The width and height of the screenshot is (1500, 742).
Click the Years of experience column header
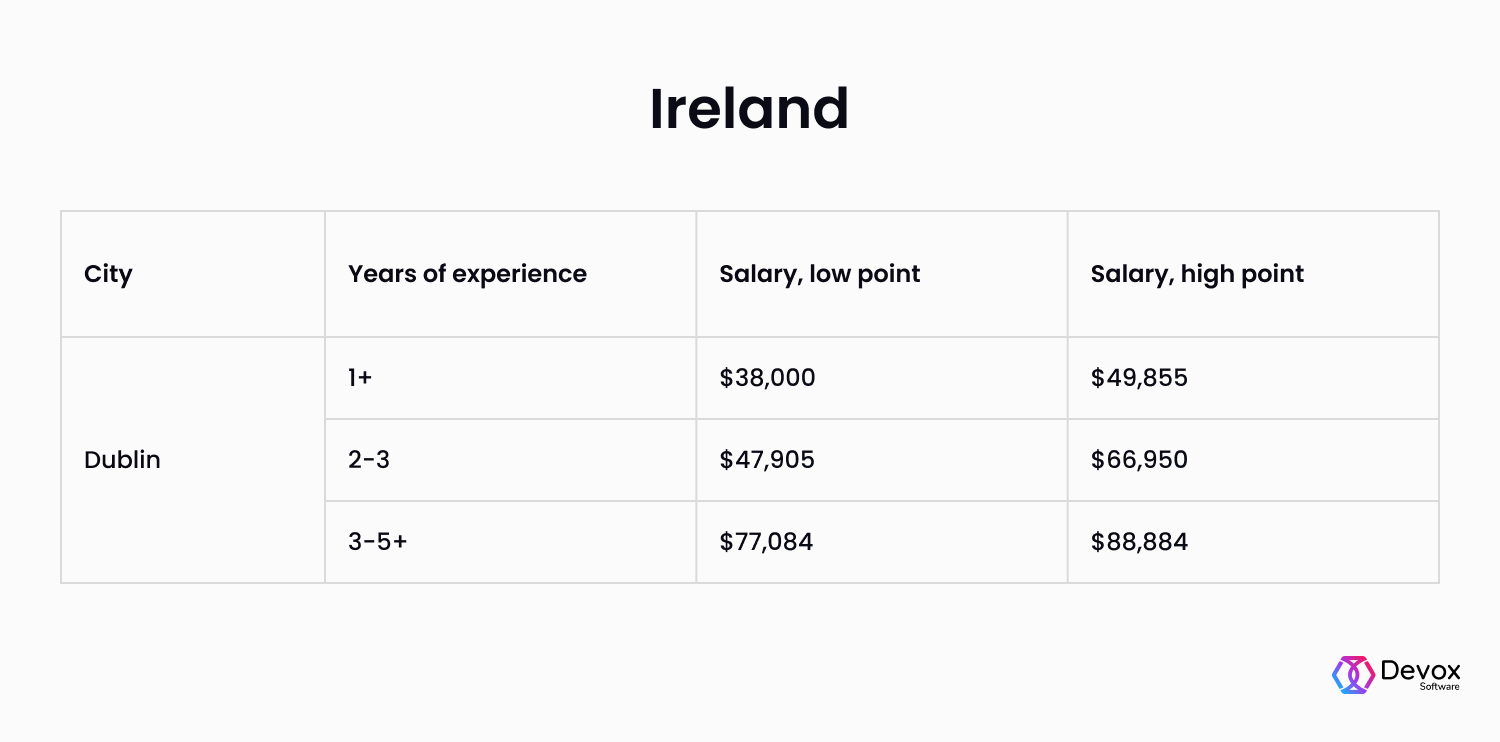pyautogui.click(x=467, y=274)
